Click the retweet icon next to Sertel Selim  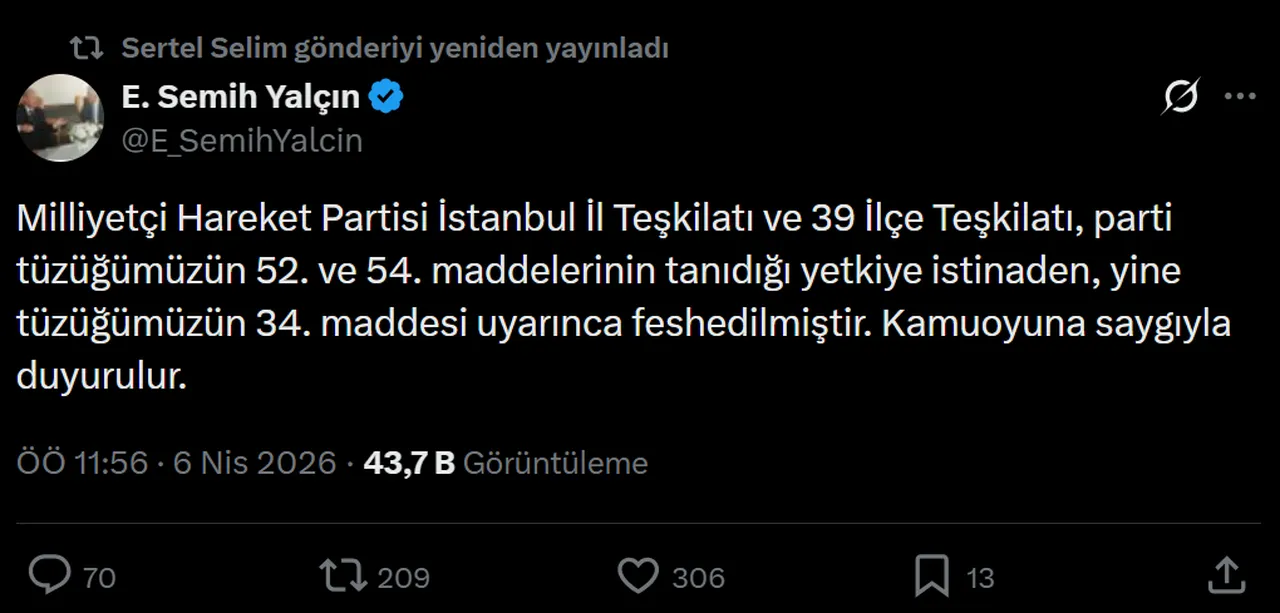pyautogui.click(x=84, y=47)
